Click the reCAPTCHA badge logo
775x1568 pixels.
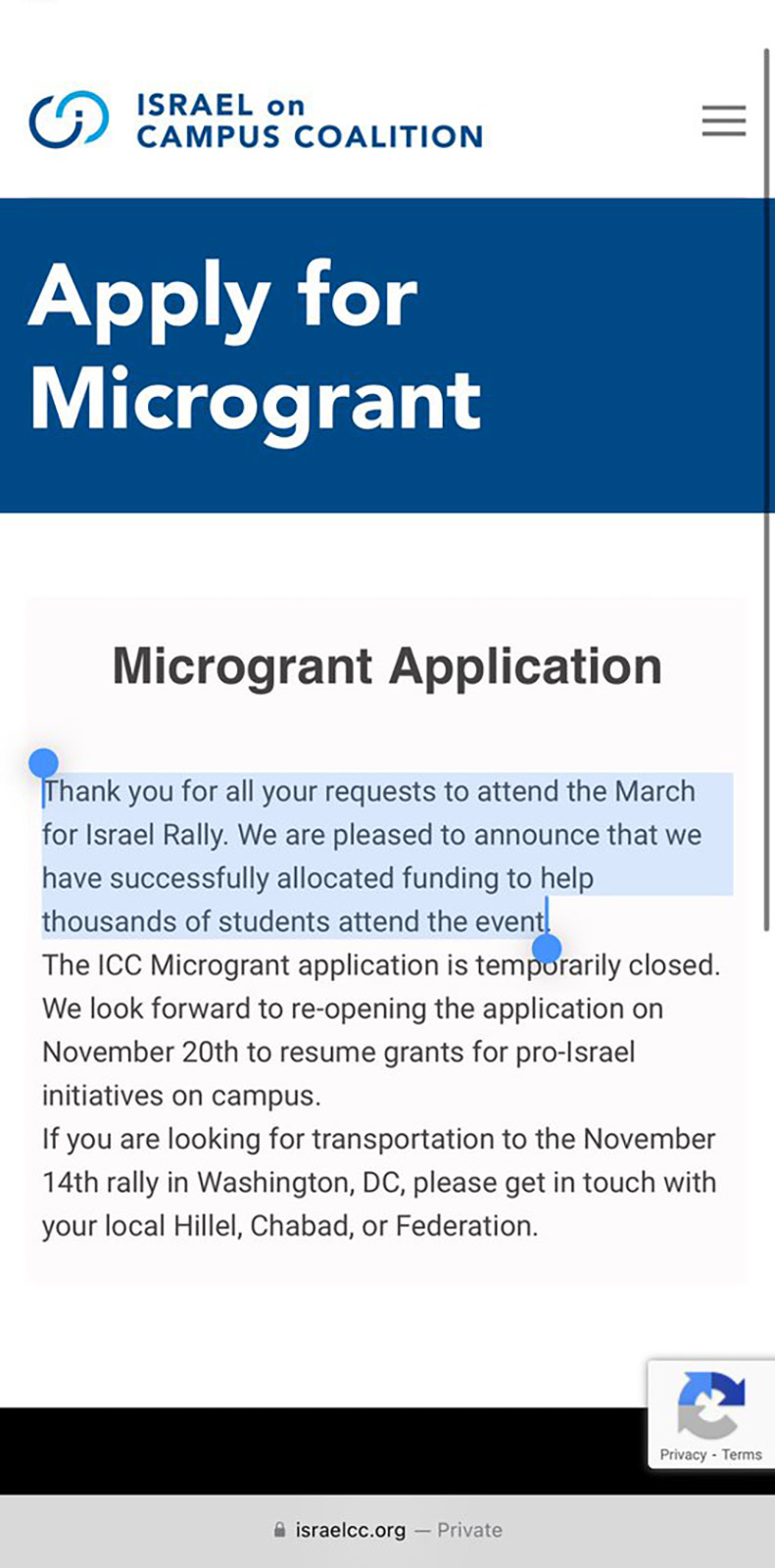coord(710,1404)
